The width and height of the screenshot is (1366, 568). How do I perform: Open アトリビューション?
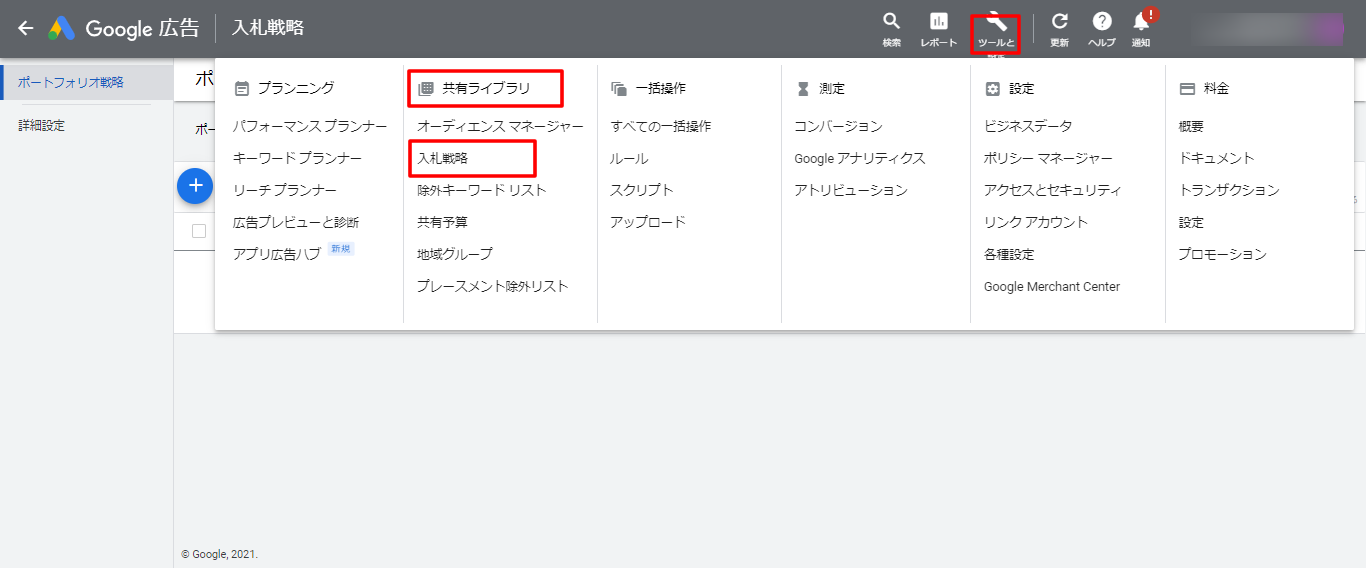coord(851,190)
